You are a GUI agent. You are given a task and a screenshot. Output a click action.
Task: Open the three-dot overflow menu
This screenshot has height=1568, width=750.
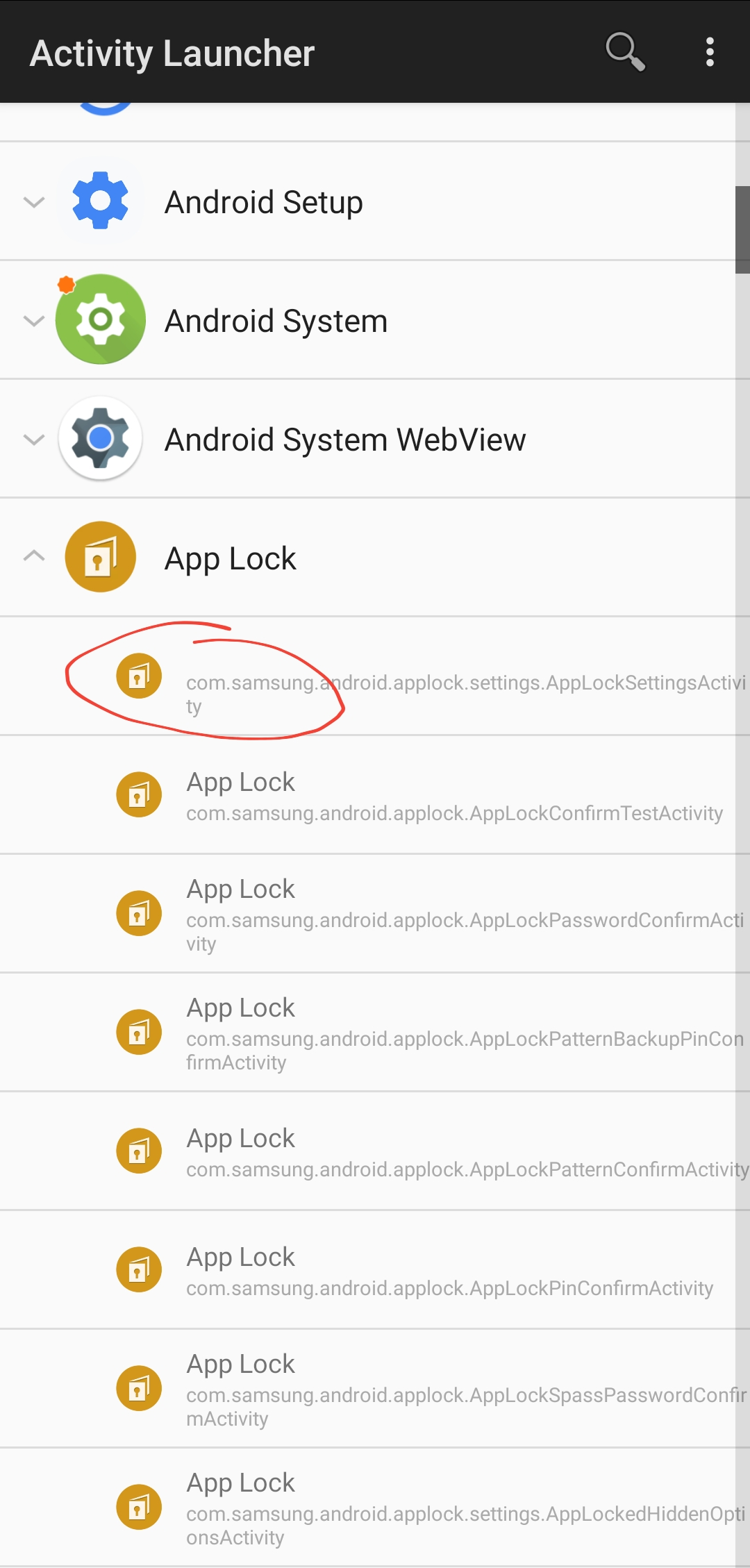pos(709,52)
